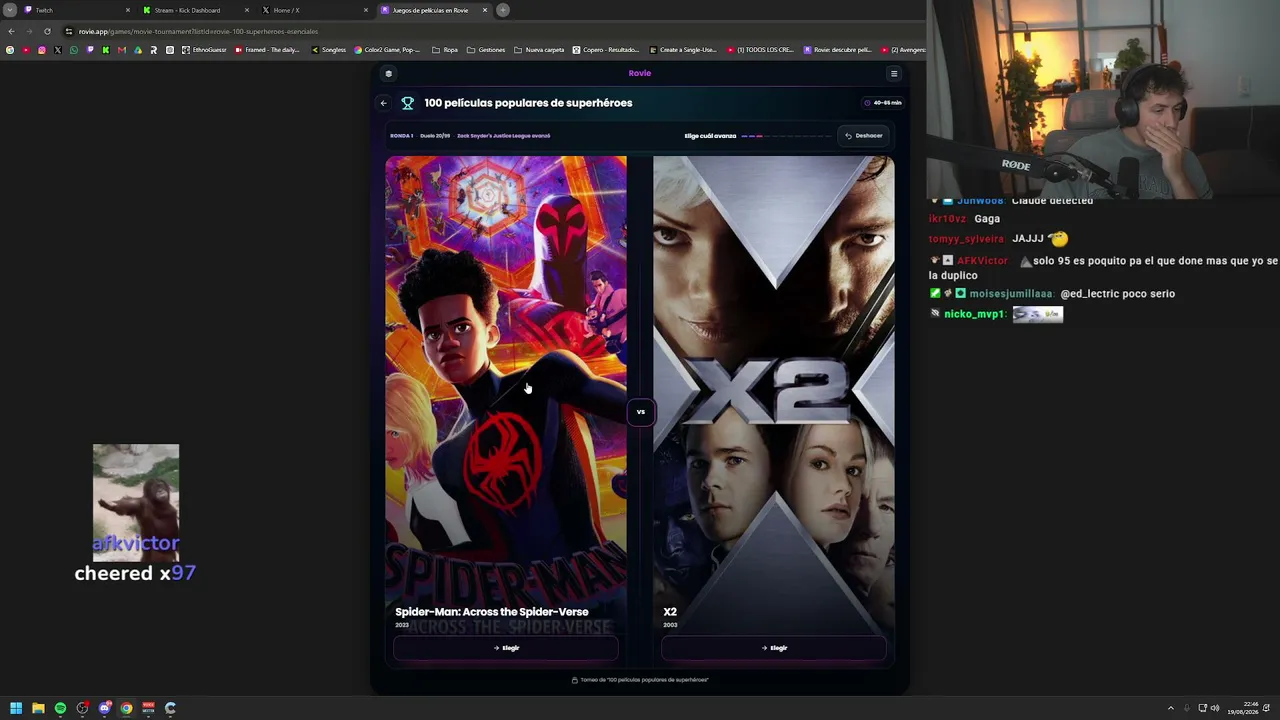Open the Instagram bookmark icon
Screen dimensions: 1280x720
point(42,50)
